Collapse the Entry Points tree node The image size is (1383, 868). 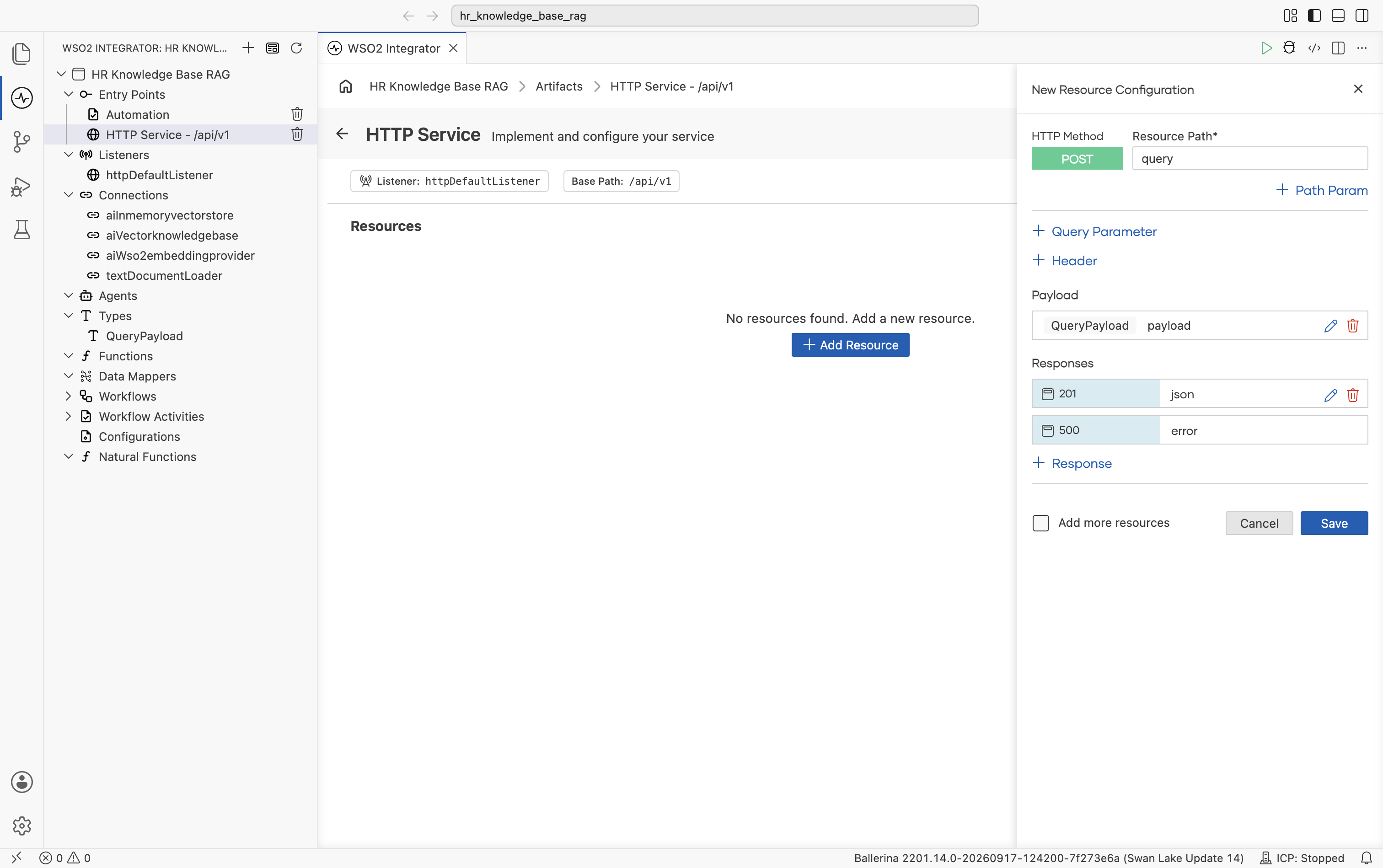(68, 94)
